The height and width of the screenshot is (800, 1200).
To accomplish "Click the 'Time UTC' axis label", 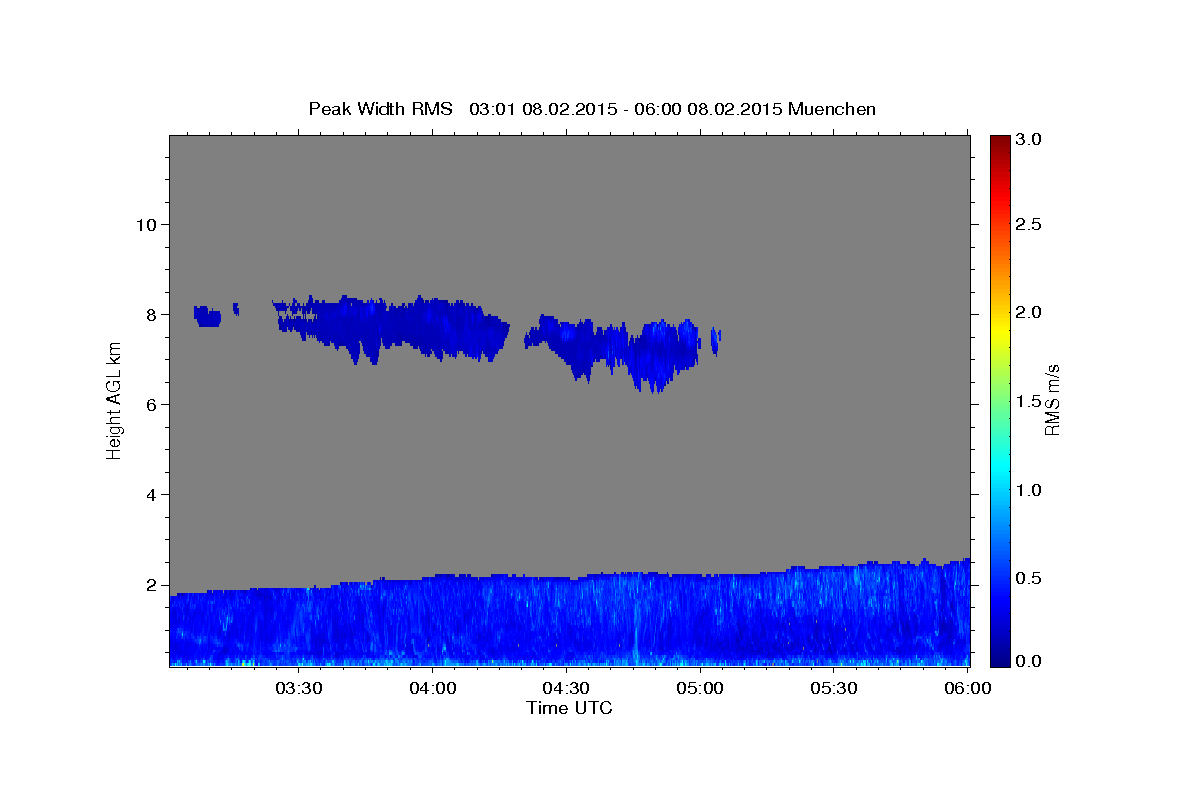I will (x=569, y=708).
